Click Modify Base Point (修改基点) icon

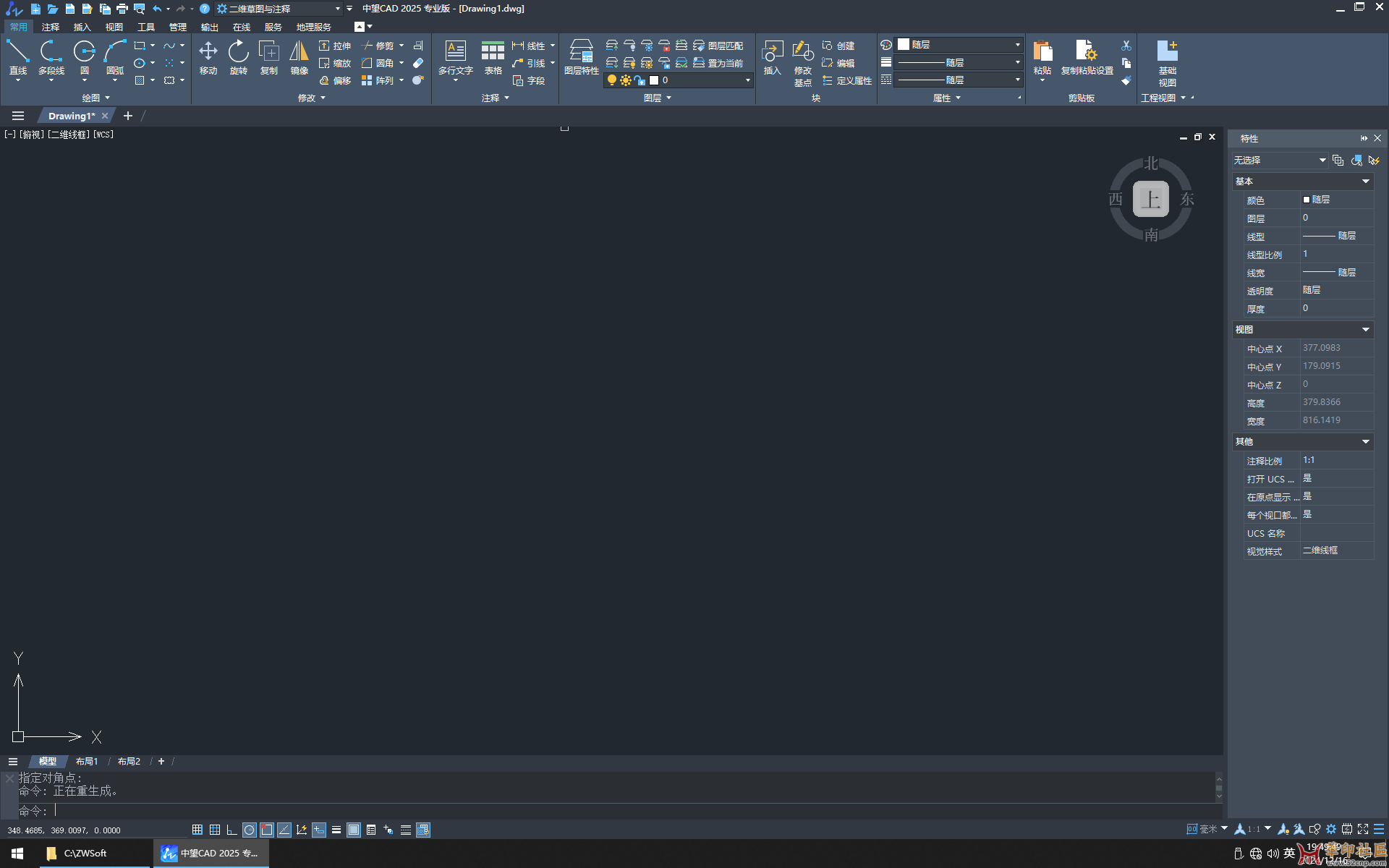803,63
